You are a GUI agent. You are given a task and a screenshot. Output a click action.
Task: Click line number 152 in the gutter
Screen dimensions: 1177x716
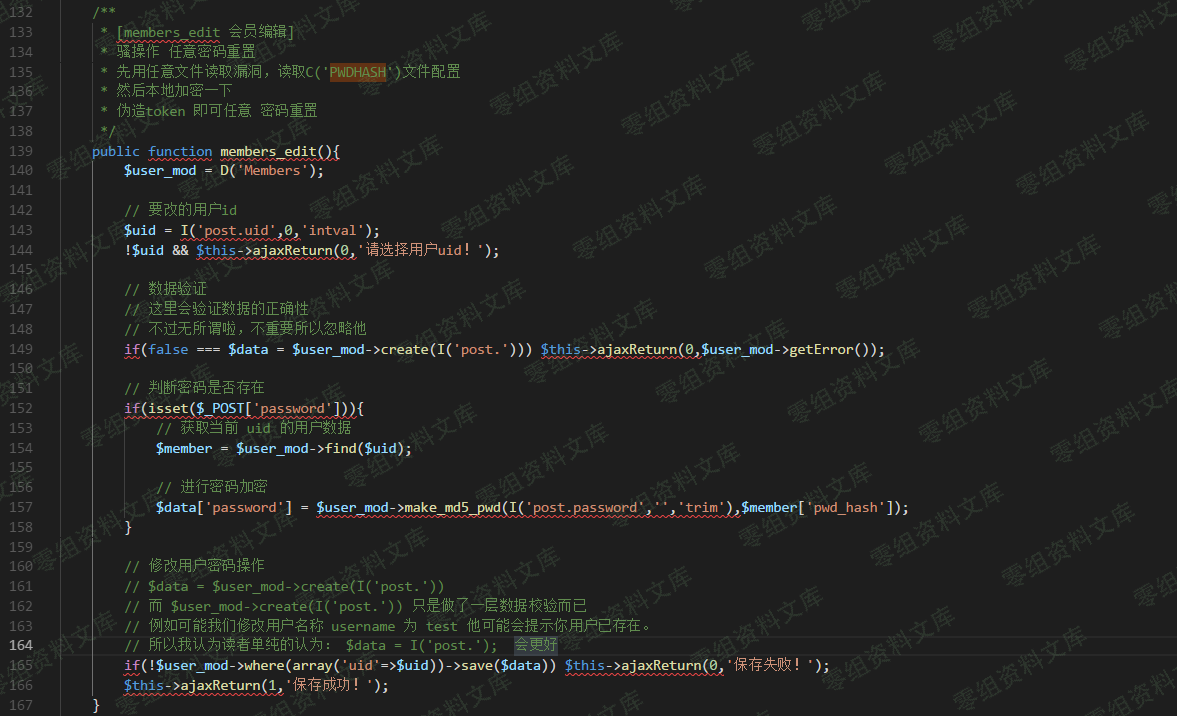[x=20, y=408]
